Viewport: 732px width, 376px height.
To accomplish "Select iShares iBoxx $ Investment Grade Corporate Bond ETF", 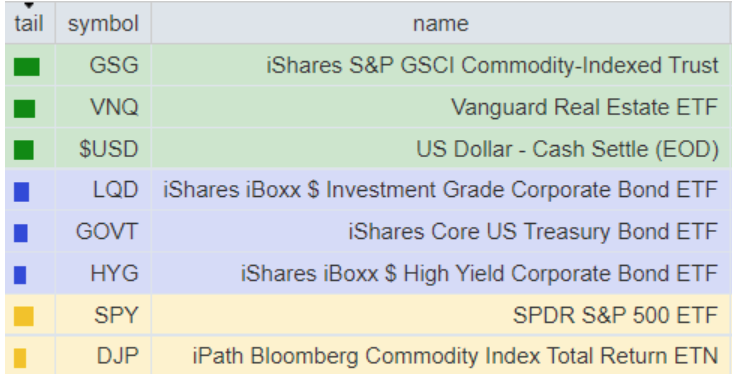I will pyautogui.click(x=440, y=190).
